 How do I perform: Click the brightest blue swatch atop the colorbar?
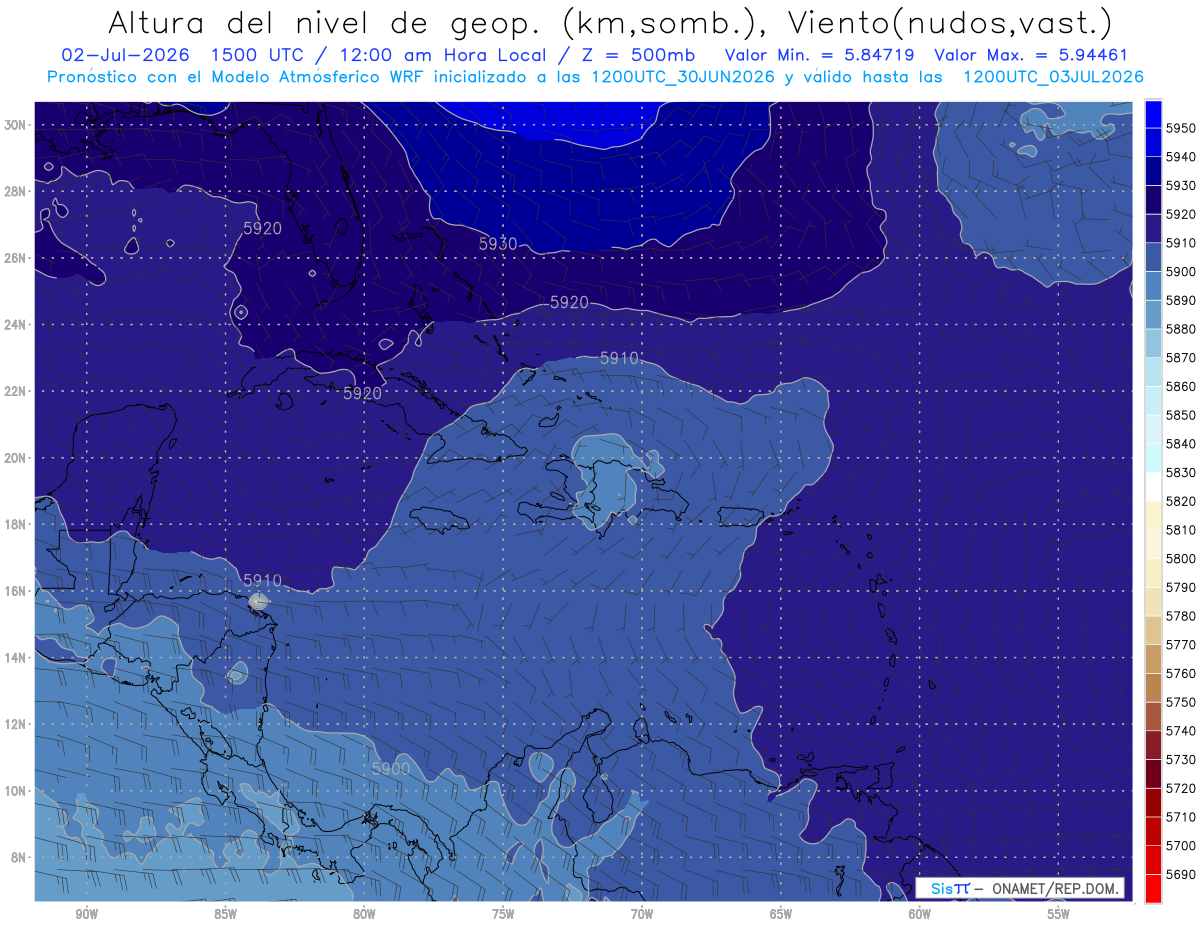pos(1153,113)
